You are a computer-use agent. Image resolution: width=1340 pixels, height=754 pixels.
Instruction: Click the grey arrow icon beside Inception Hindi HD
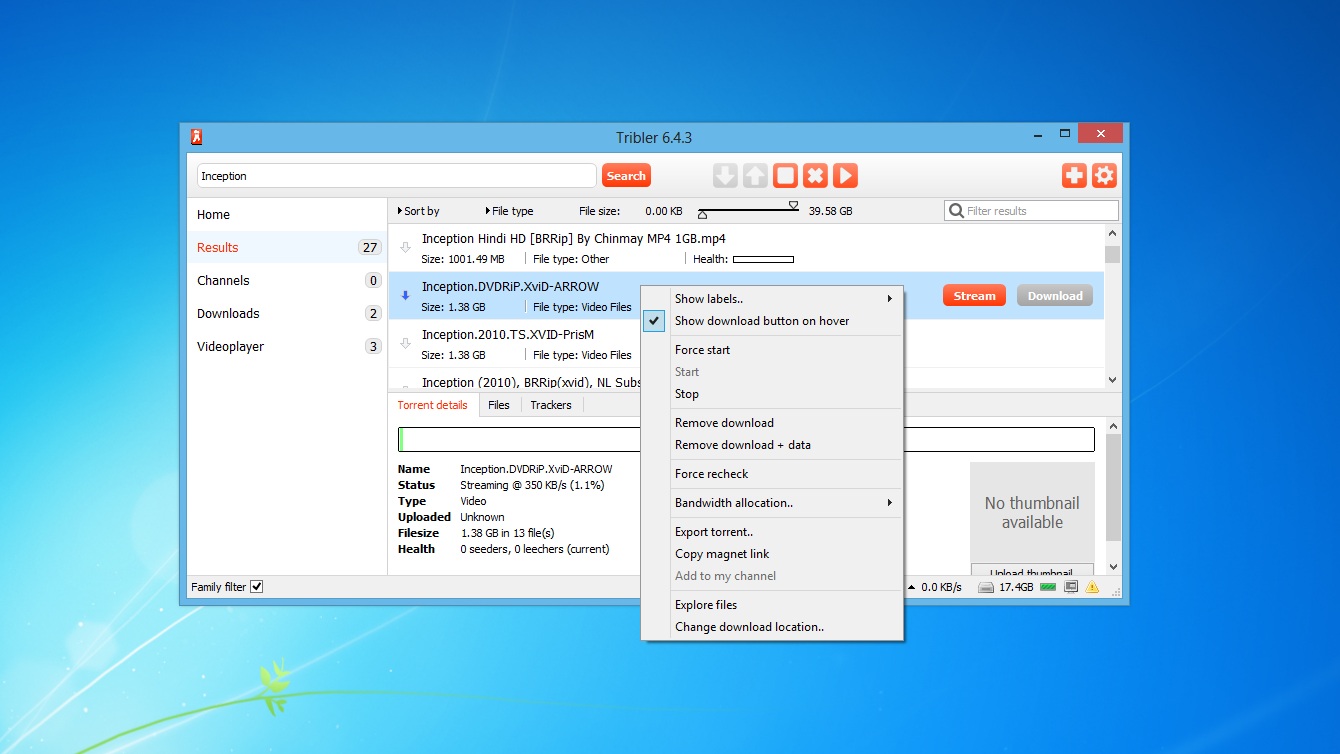(405, 247)
